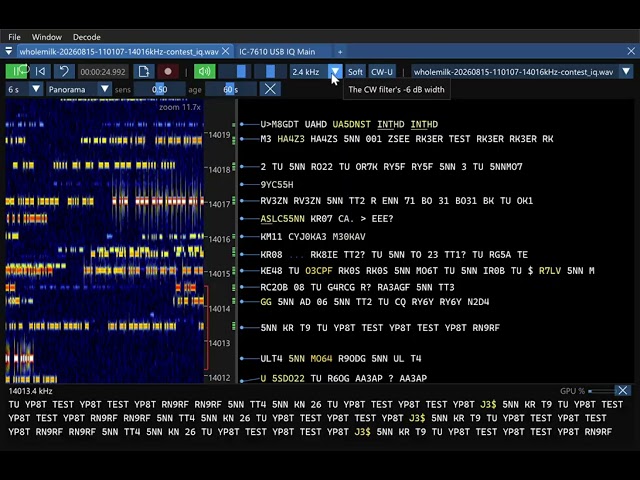Image resolution: width=640 pixels, height=480 pixels.
Task: Click the 14018 frequency scale mark
Action: [220, 169]
